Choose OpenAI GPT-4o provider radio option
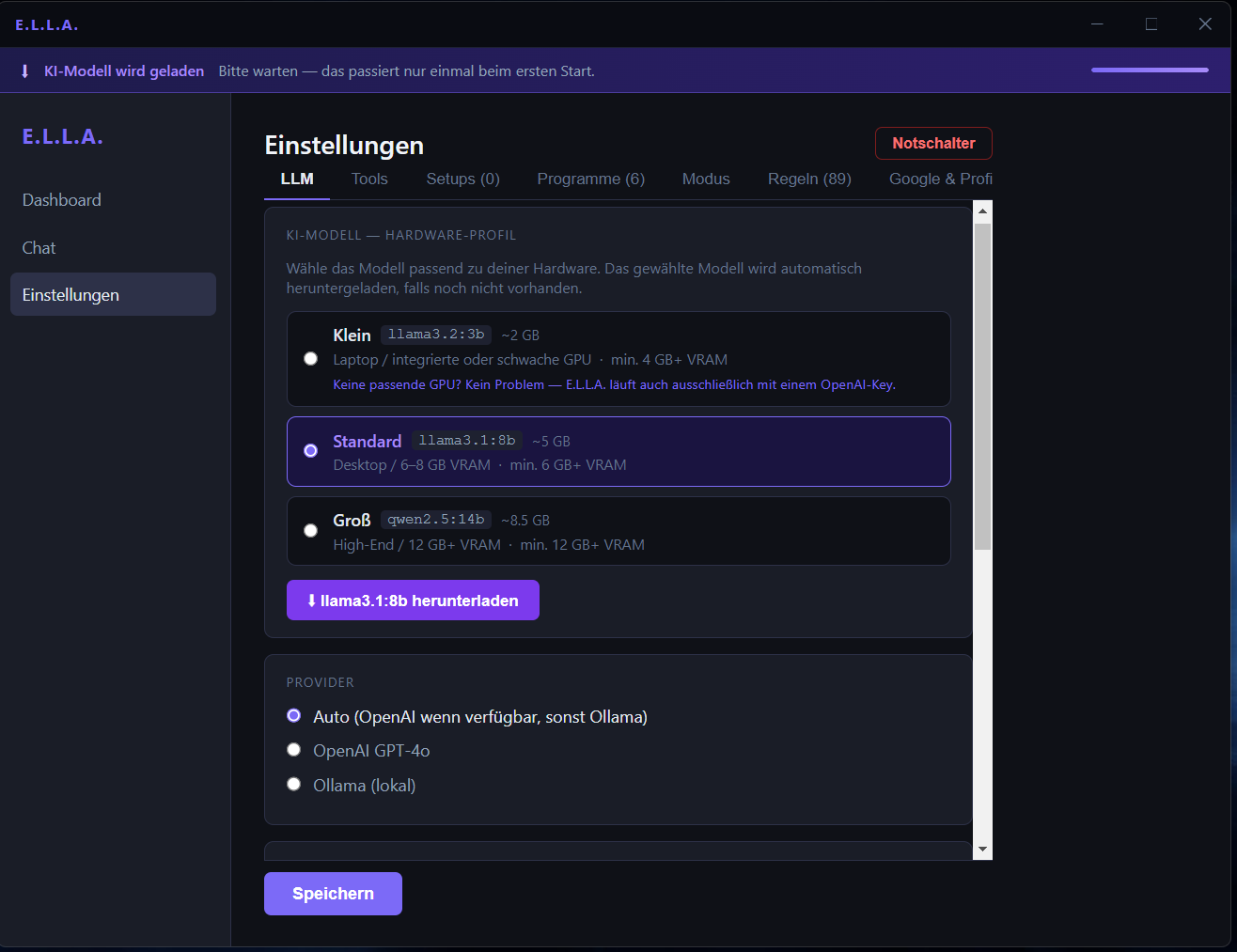 click(294, 750)
